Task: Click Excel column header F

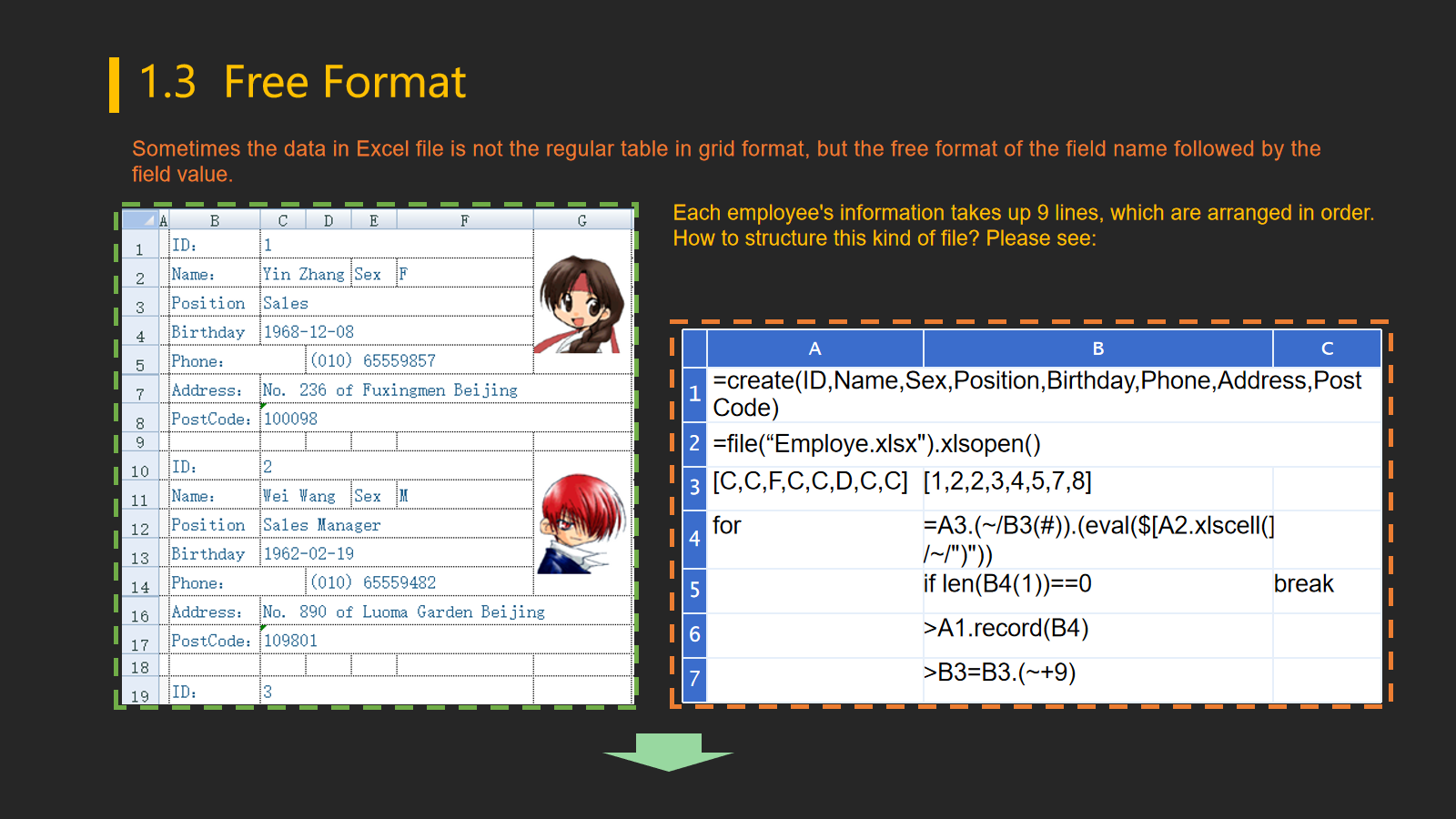Action: [x=464, y=220]
